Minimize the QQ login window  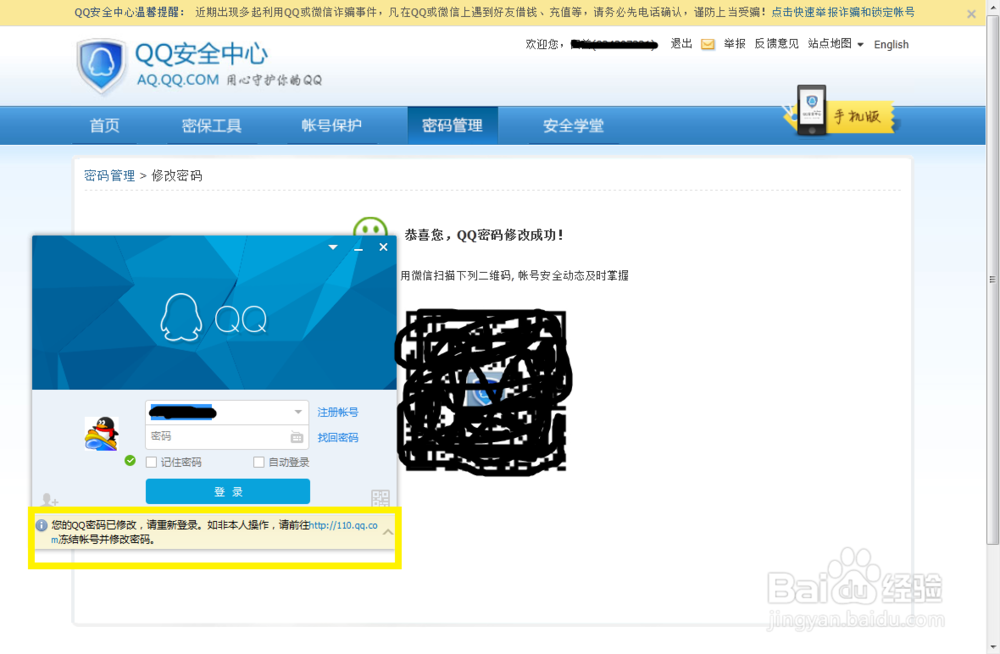point(358,248)
